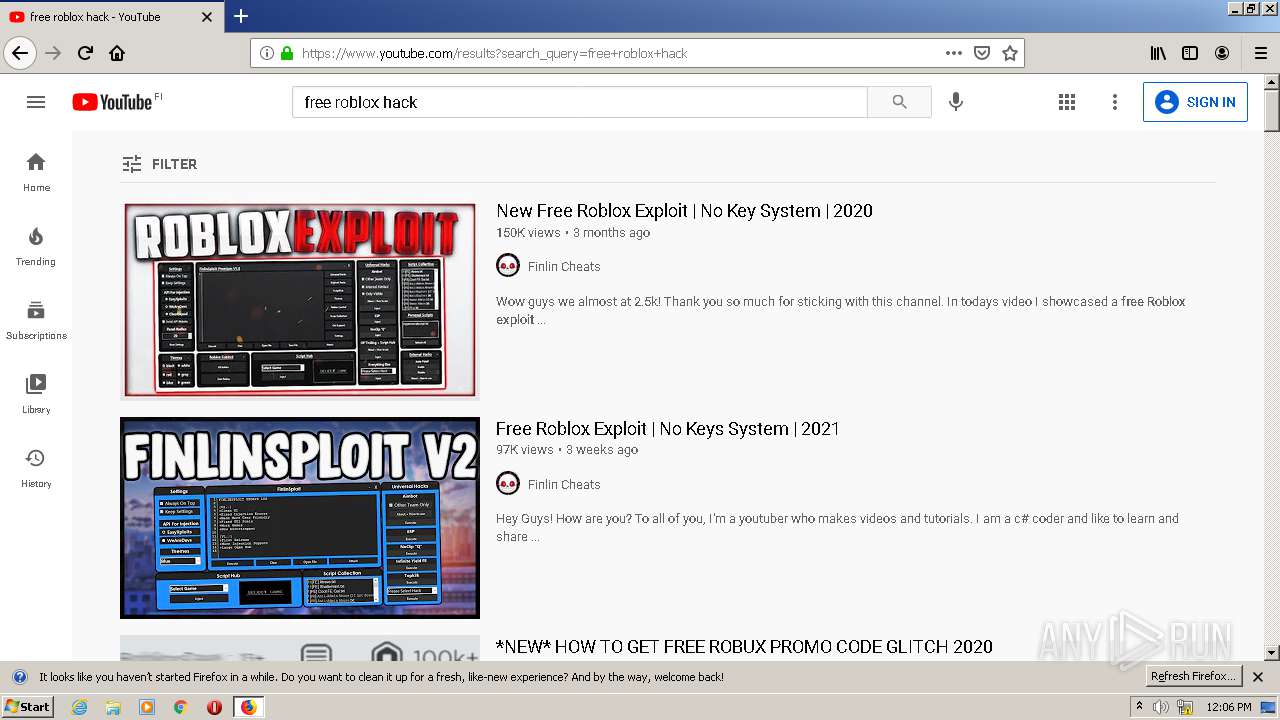
Task: Open the FINLINSPLOIT V2 video thumbnail
Action: coord(300,518)
